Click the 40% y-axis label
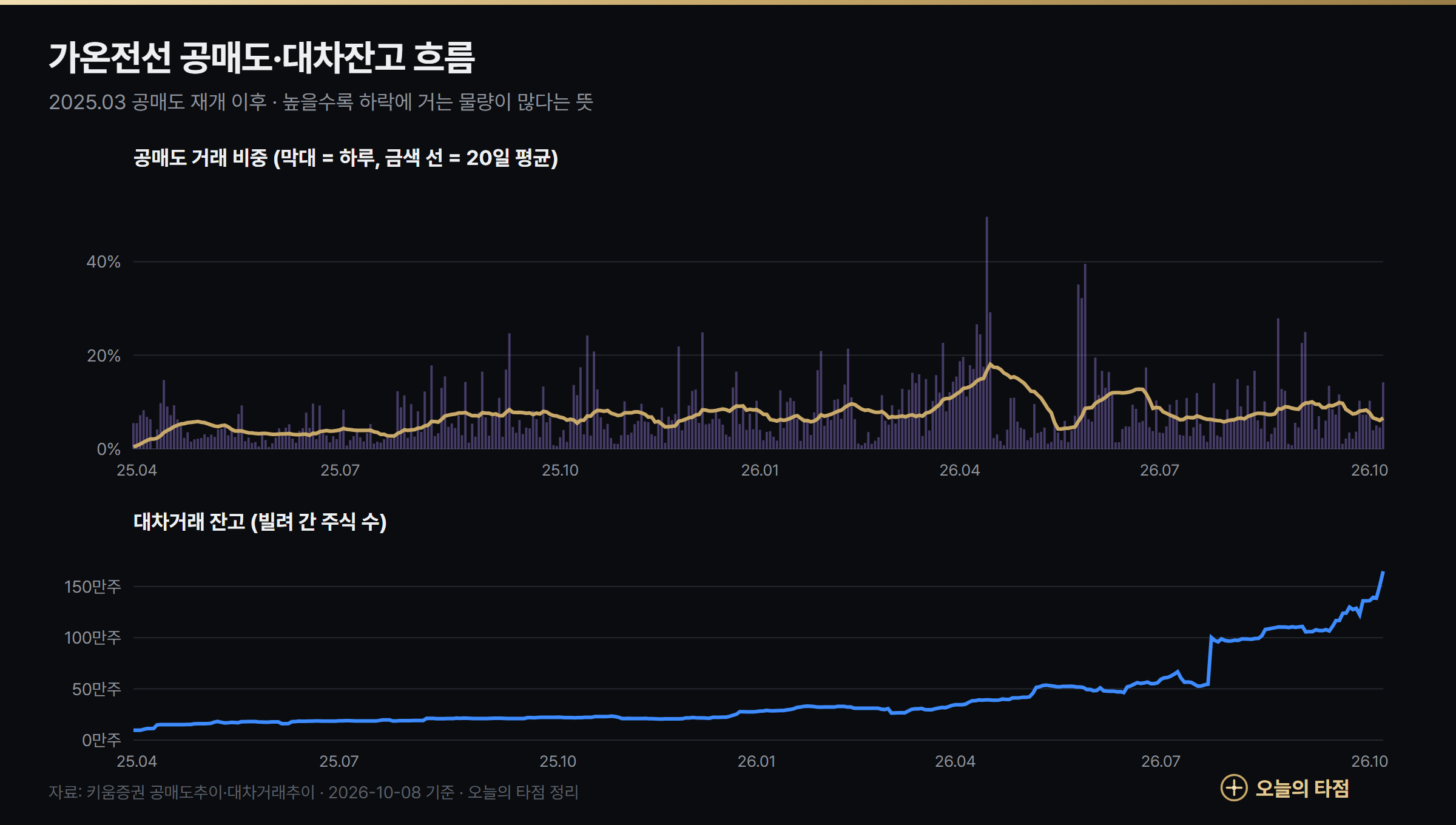1456x825 pixels. tap(104, 262)
